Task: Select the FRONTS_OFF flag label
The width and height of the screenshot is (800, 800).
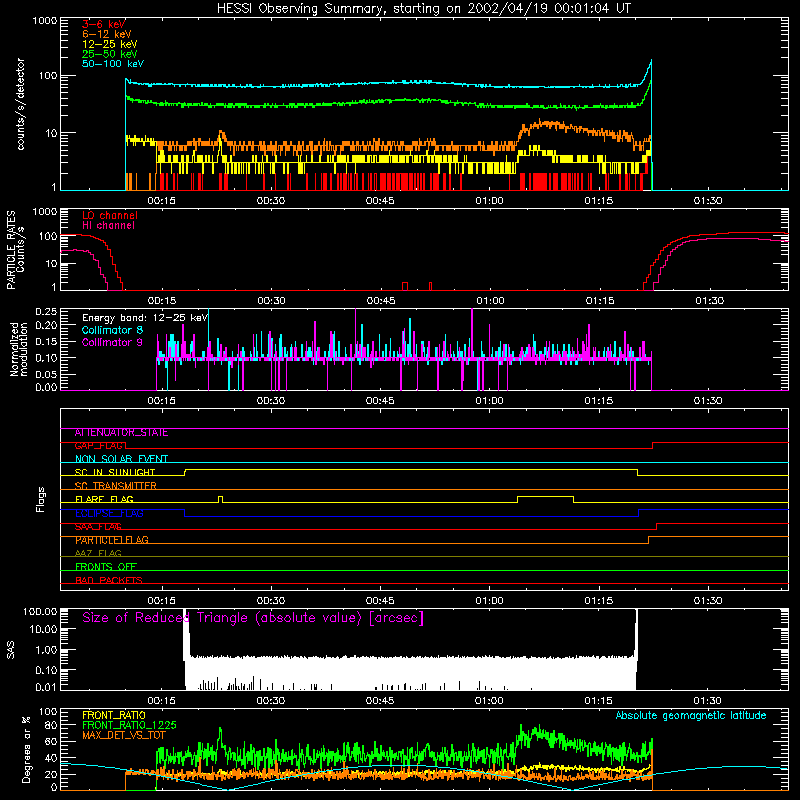Action: point(106,567)
